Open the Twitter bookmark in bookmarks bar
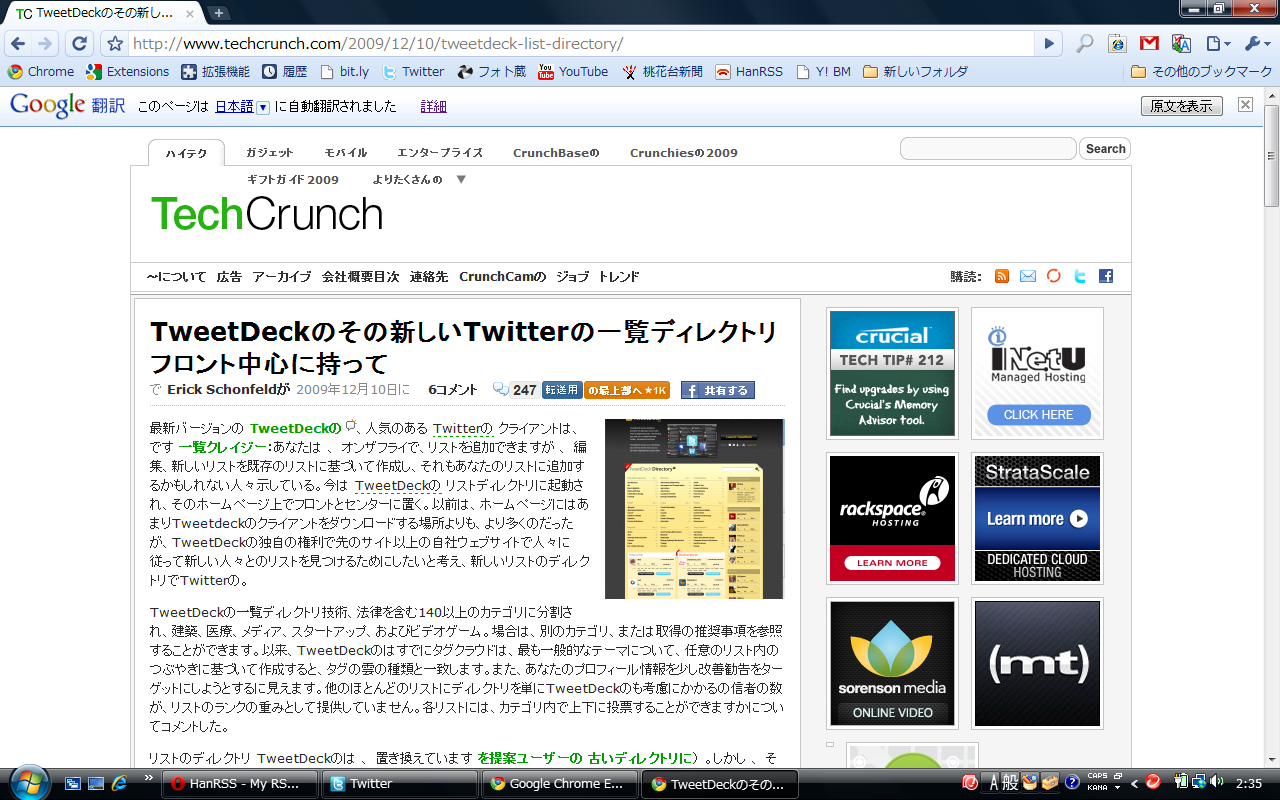Screen dimensions: 1280x800 413,72
